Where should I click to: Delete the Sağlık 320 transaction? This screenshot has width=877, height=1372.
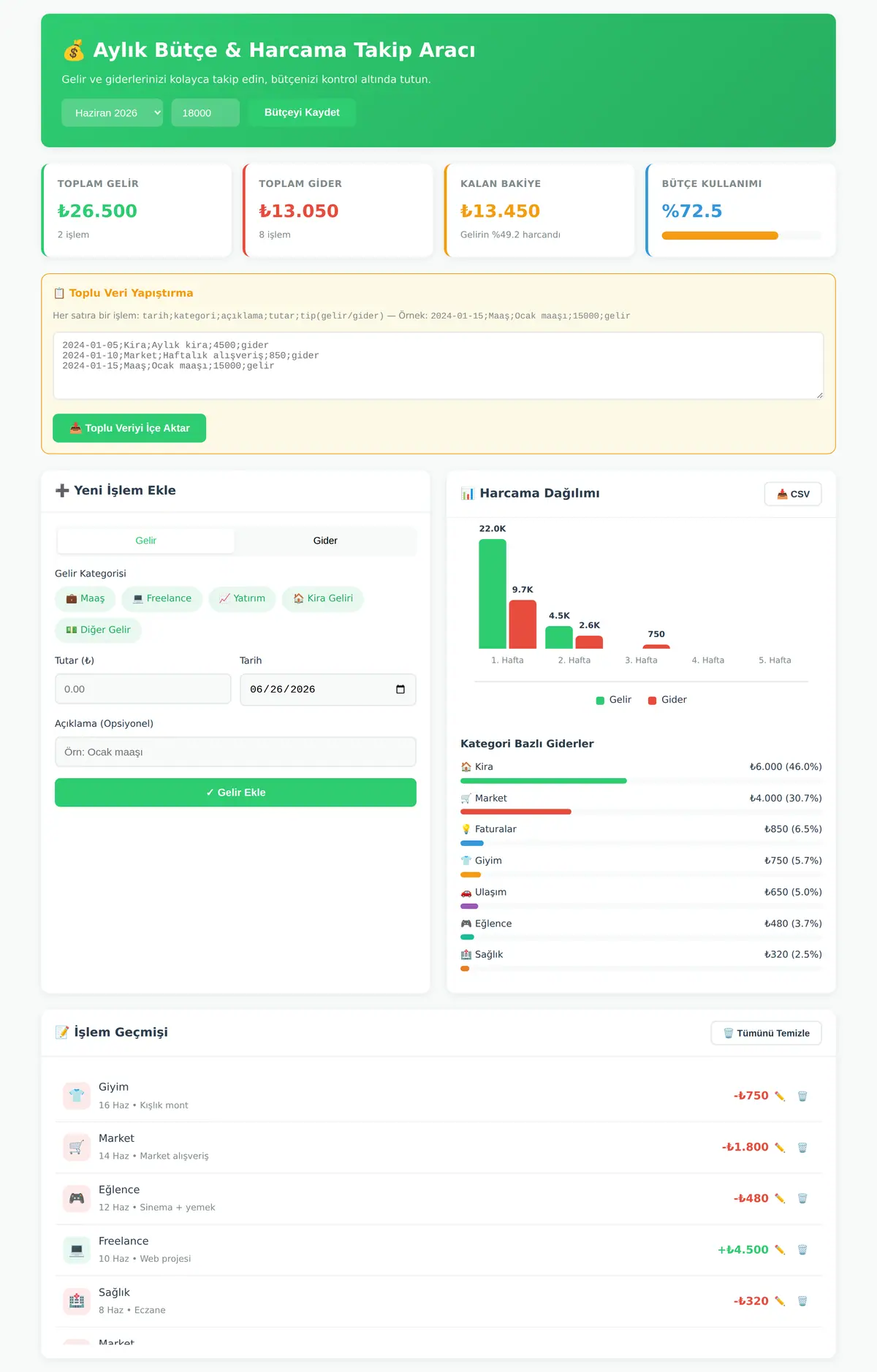click(x=802, y=1301)
